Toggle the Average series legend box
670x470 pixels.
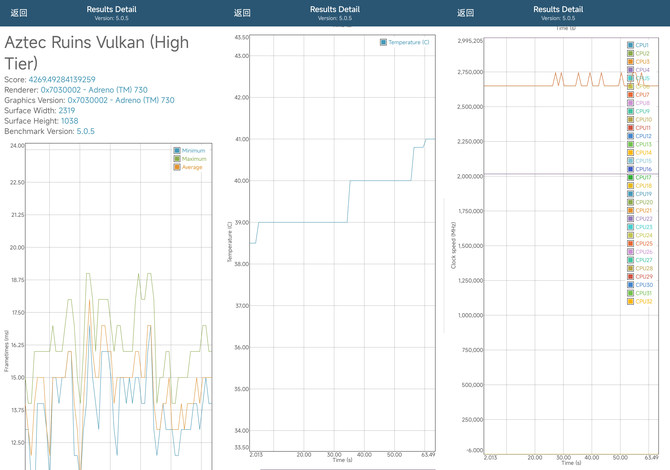point(177,167)
